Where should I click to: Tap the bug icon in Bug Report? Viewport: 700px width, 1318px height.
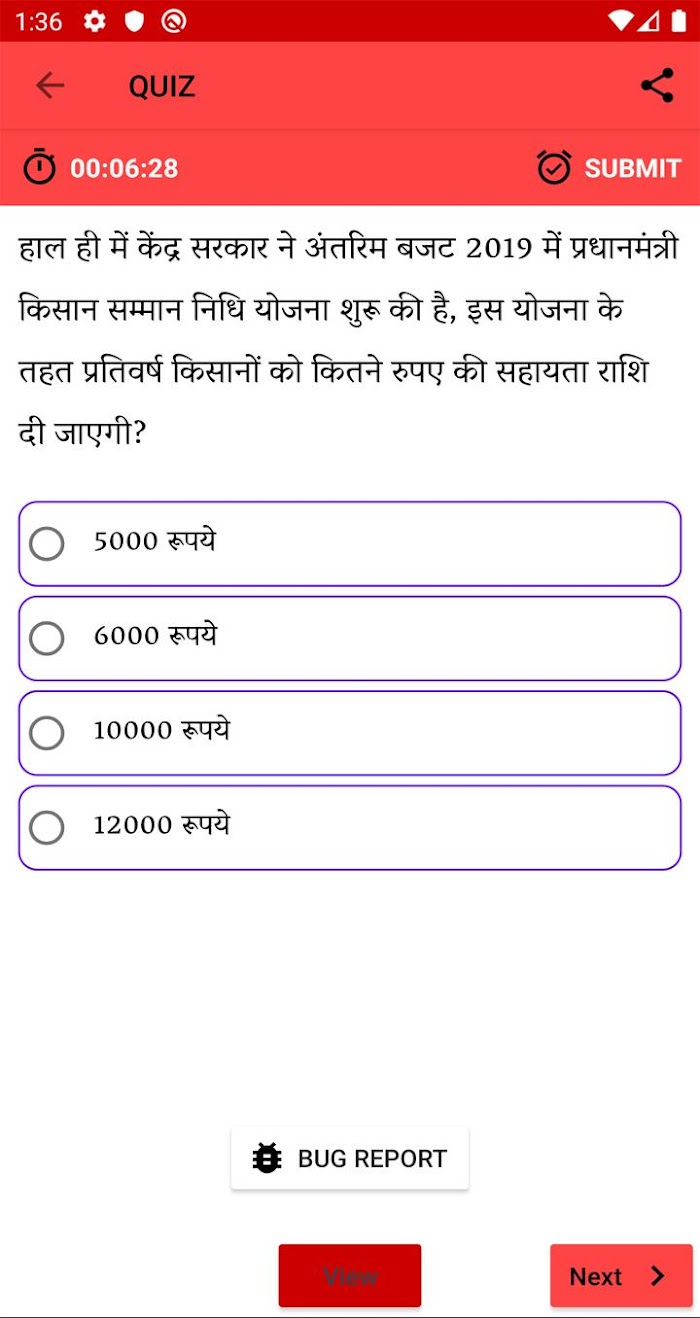267,1159
